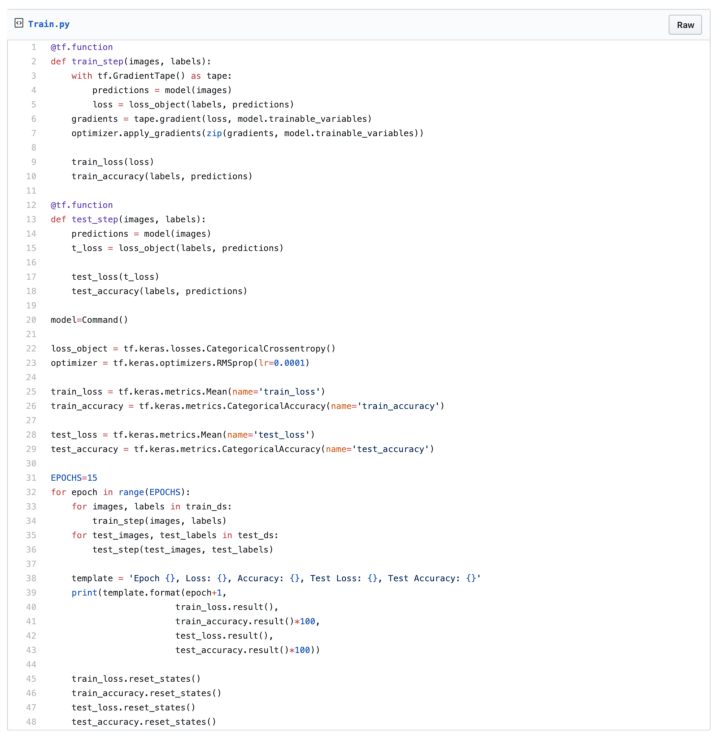The width and height of the screenshot is (720, 737).
Task: Select line number 48
Action: pyautogui.click(x=31, y=721)
